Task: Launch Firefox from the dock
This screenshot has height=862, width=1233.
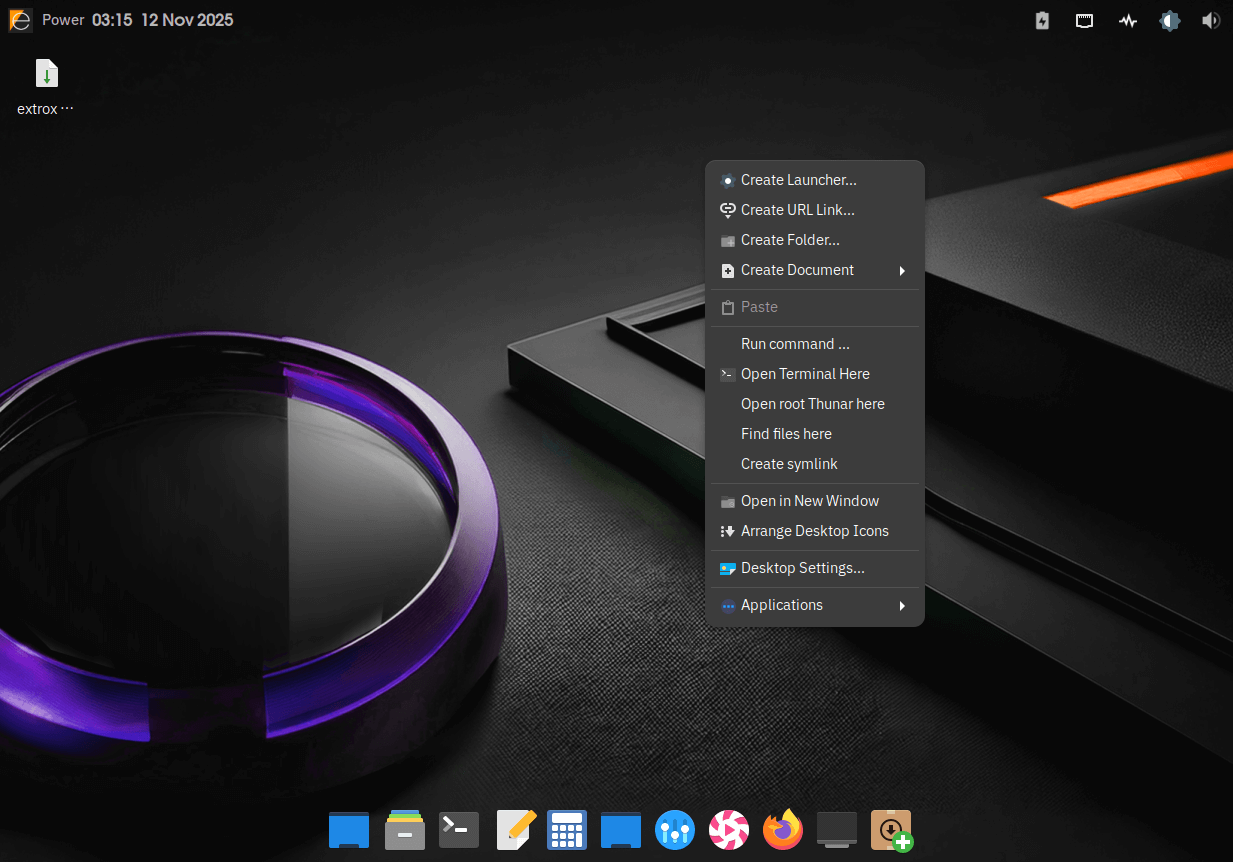Action: tap(783, 830)
